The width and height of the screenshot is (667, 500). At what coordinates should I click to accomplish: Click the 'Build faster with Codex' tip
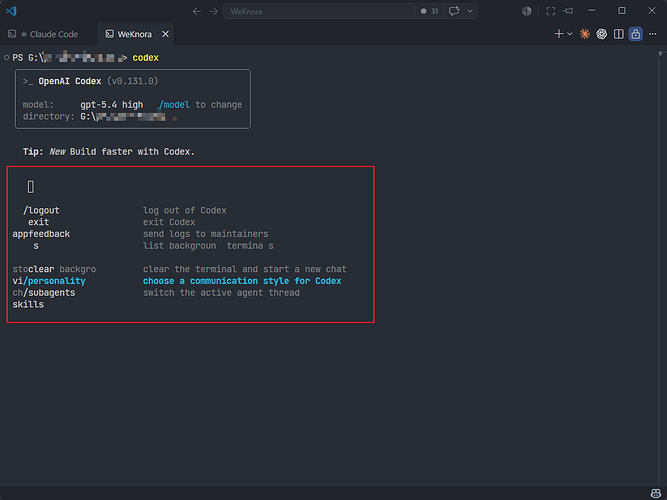click(132, 152)
